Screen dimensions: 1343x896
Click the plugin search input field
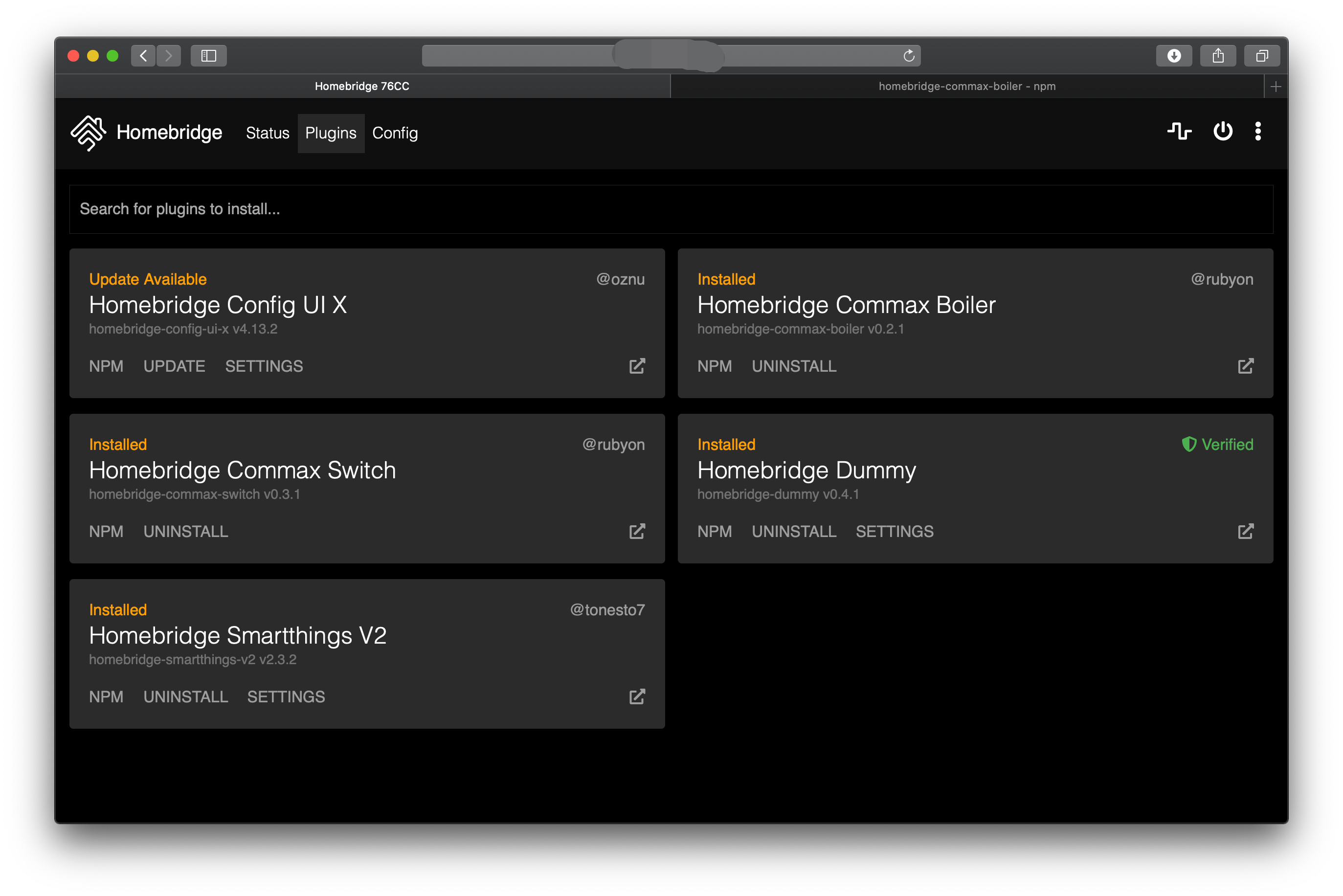pyautogui.click(x=671, y=209)
